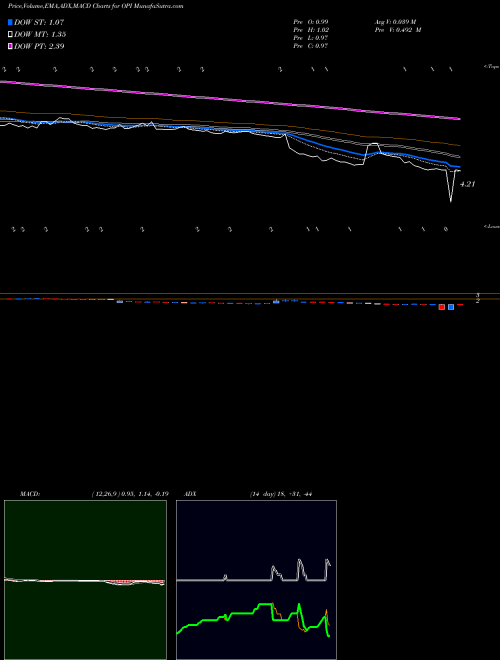Image resolution: width=500 pixels, height=660 pixels.
Task: Click the magenta DOW PT legend swatch
Action: (x=10, y=47)
